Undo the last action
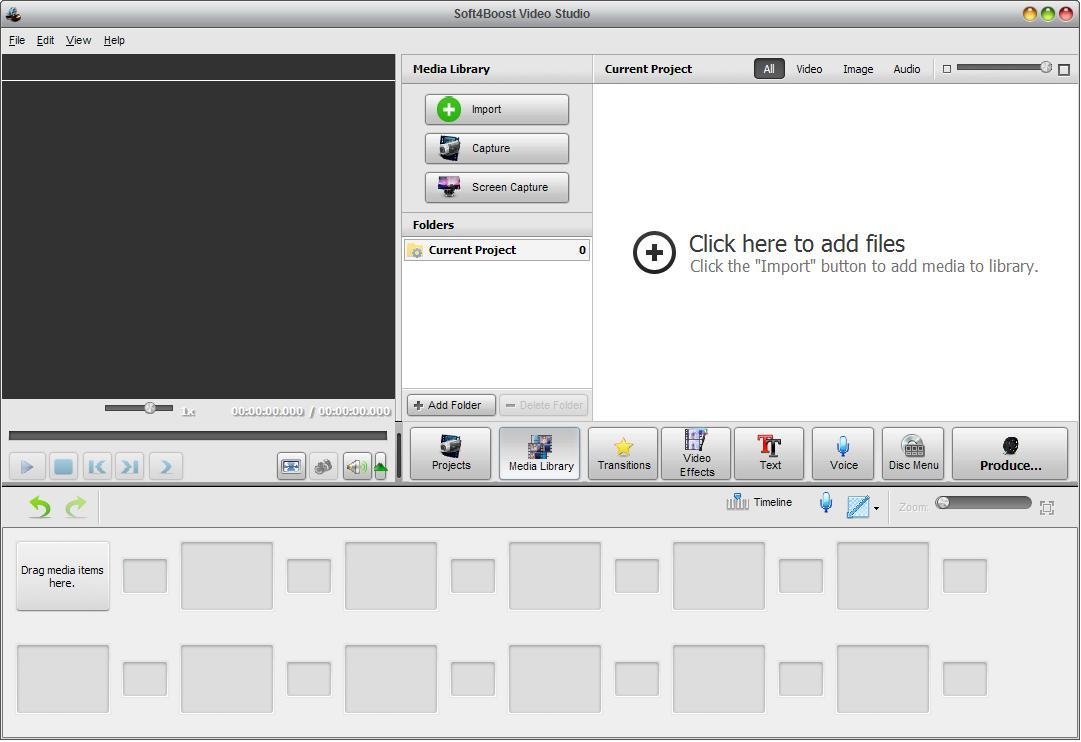 pyautogui.click(x=40, y=508)
